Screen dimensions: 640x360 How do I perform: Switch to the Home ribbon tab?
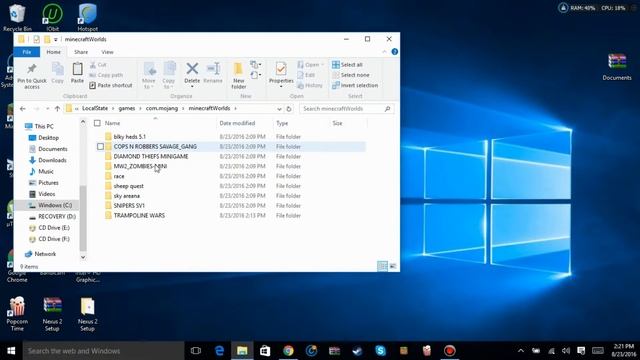[x=53, y=52]
